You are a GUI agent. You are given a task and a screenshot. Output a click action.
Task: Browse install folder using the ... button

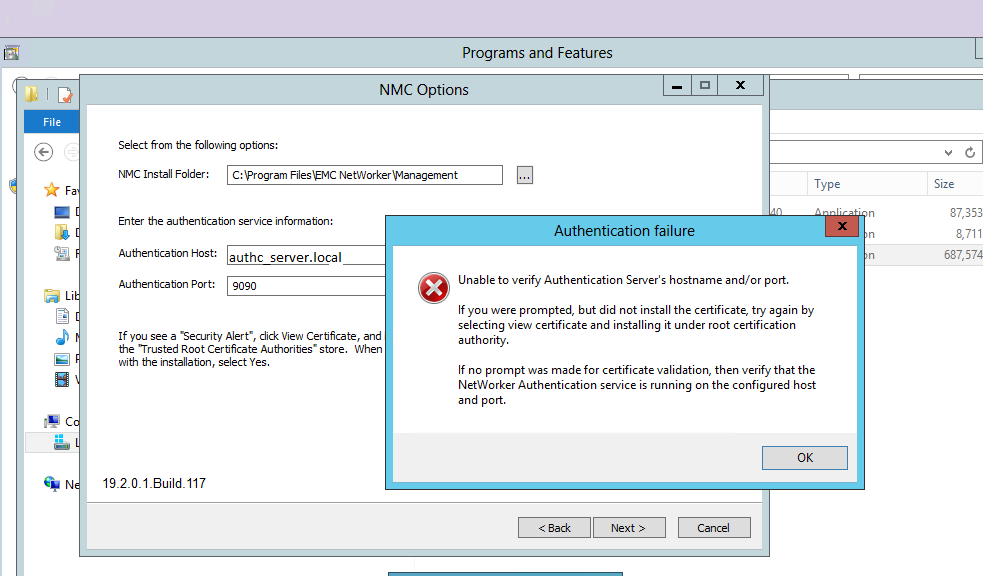point(523,174)
